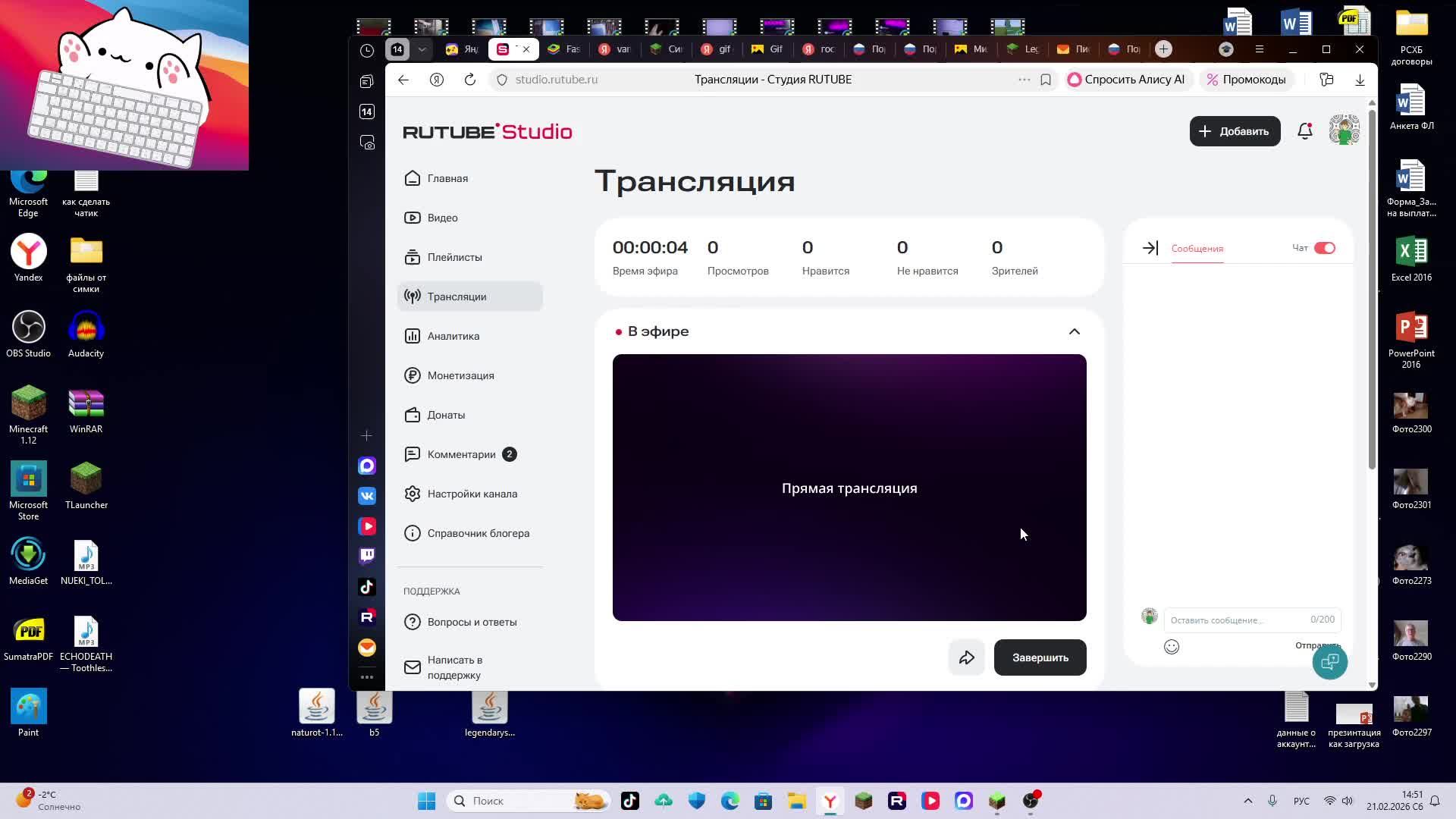Screen dimensions: 1456x819
Task: Click the notification bell in RUTUBE Studio
Action: point(1304,130)
